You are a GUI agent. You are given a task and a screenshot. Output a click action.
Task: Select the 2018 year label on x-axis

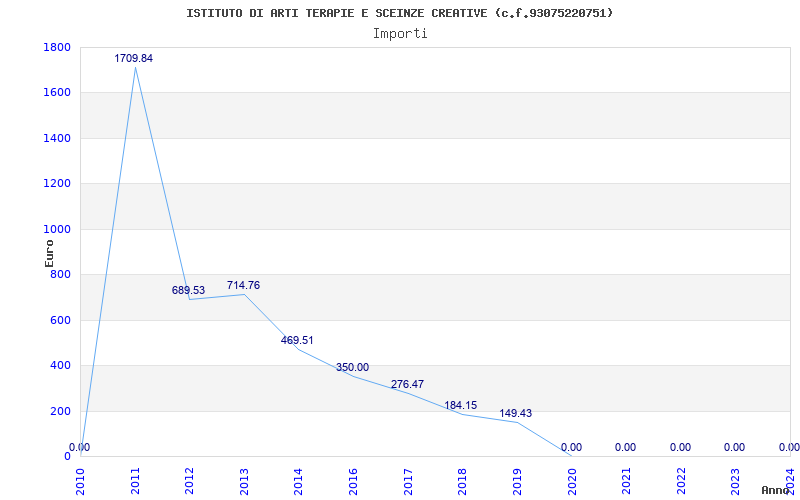coord(463,481)
